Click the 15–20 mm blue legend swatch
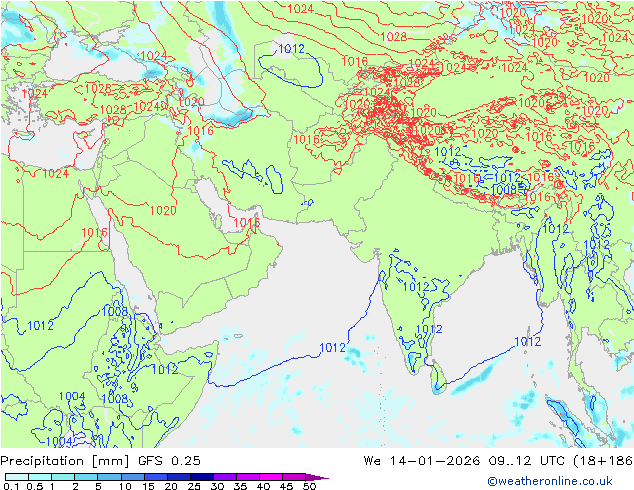The image size is (634, 490). pos(155,477)
